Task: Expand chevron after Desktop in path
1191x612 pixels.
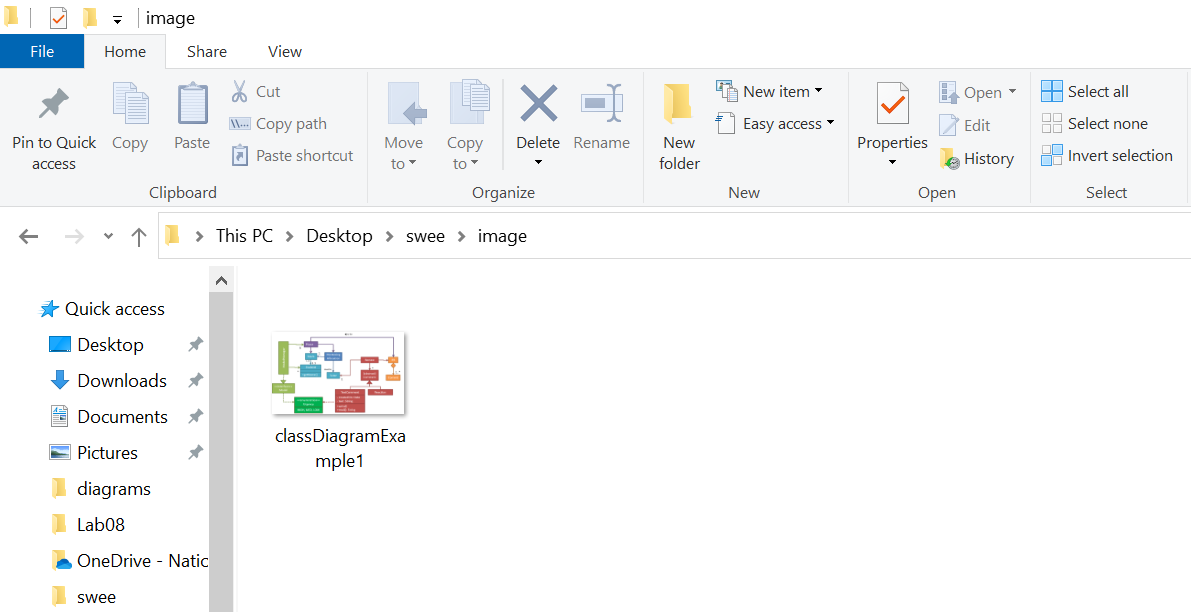Action: click(x=390, y=237)
